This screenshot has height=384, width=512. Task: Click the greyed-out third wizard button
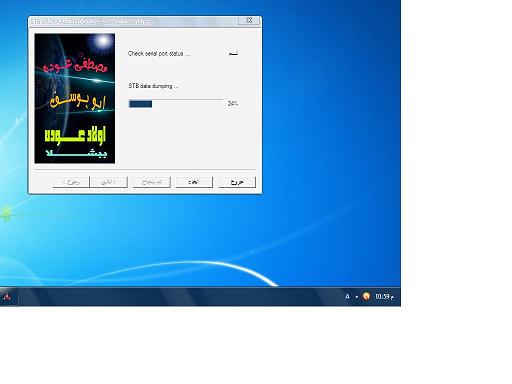point(152,182)
